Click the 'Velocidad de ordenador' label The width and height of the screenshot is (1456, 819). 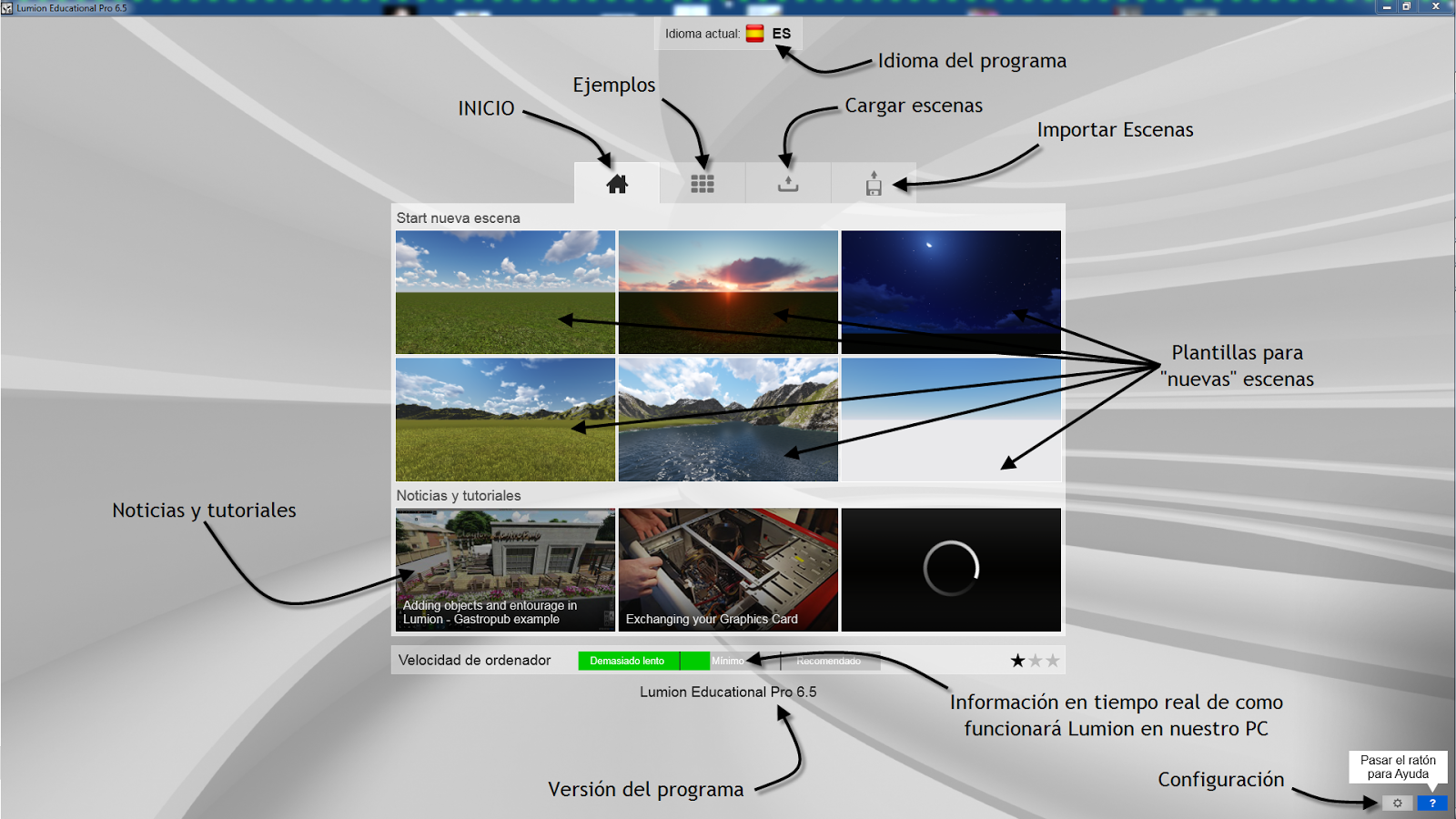coord(475,661)
